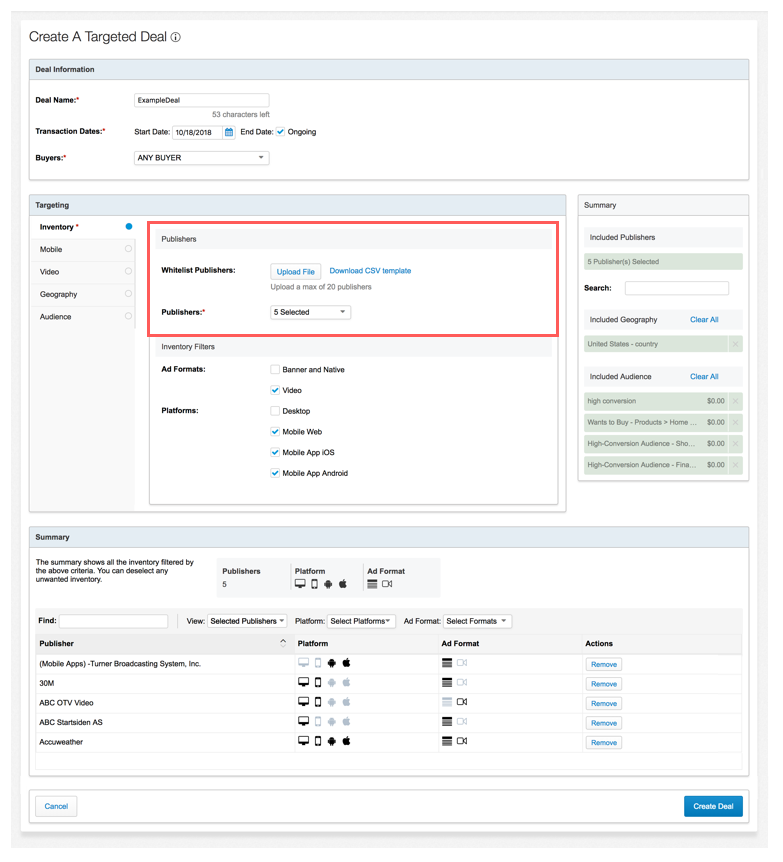
Task: Open the Select Platforms filter dropdown
Action: click(x=361, y=621)
